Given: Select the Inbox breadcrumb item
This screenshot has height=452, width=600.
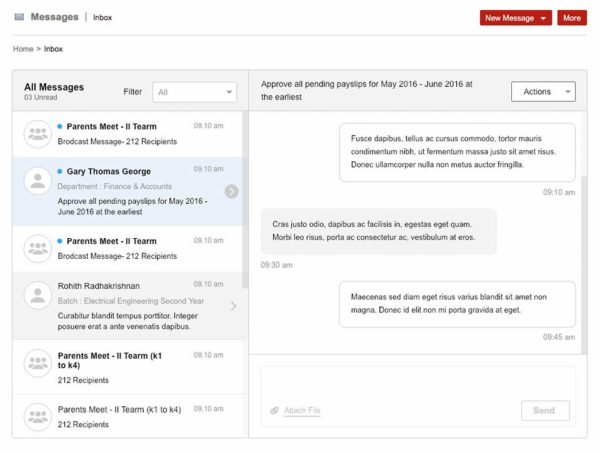Looking at the screenshot, I should coord(53,49).
